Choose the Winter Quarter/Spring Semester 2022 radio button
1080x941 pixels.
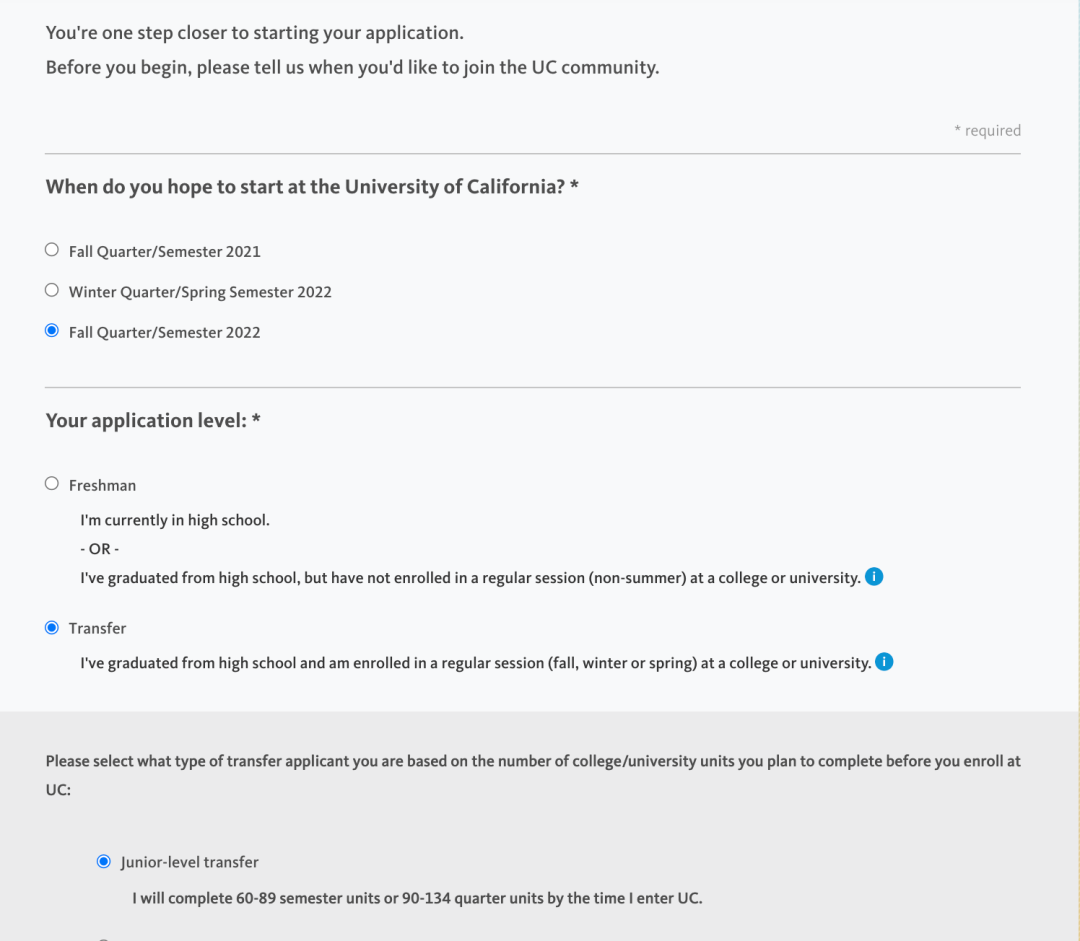coord(52,291)
